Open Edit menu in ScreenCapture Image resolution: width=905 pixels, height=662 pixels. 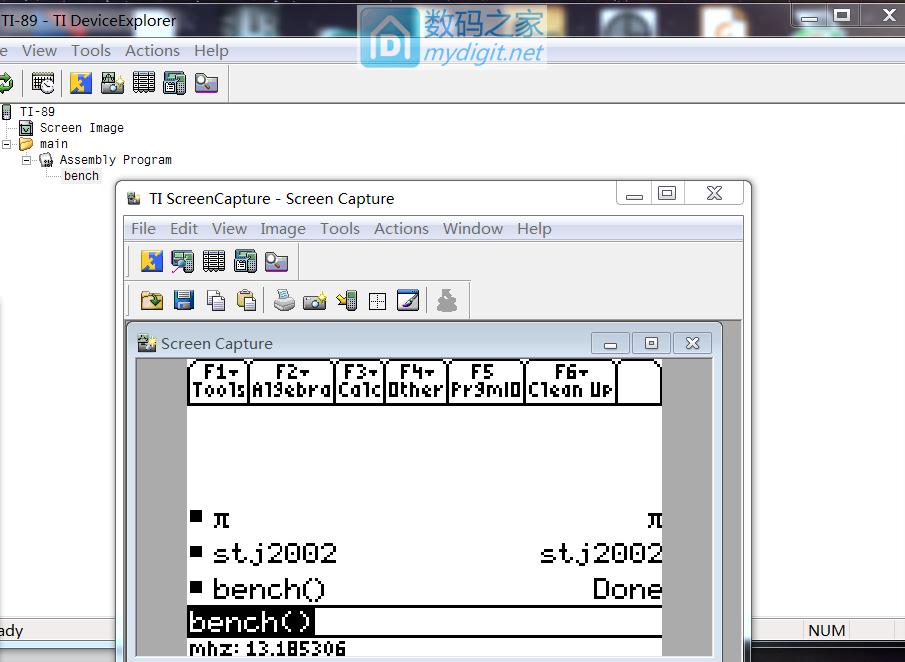click(184, 229)
